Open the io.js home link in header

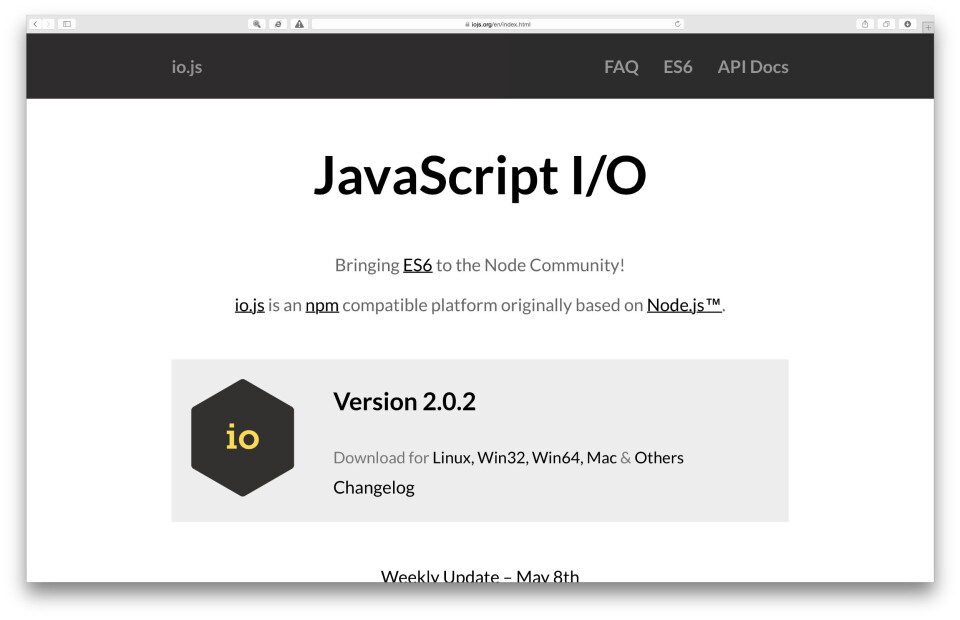point(187,67)
